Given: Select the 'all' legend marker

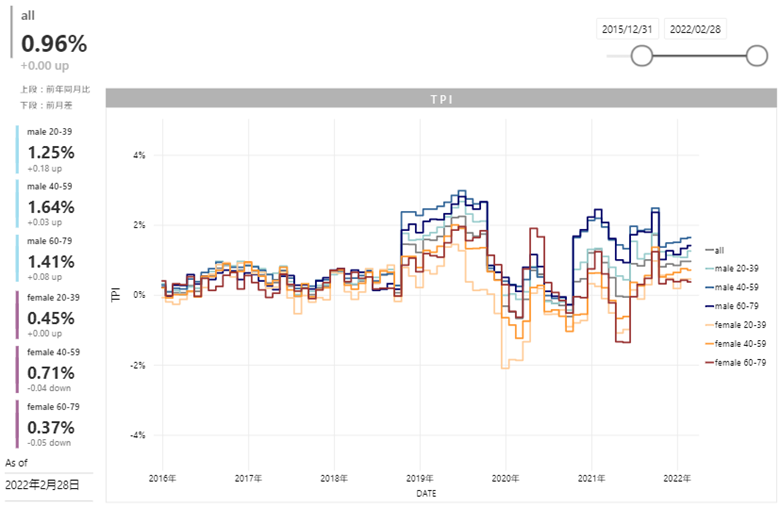Looking at the screenshot, I should pyautogui.click(x=710, y=250).
